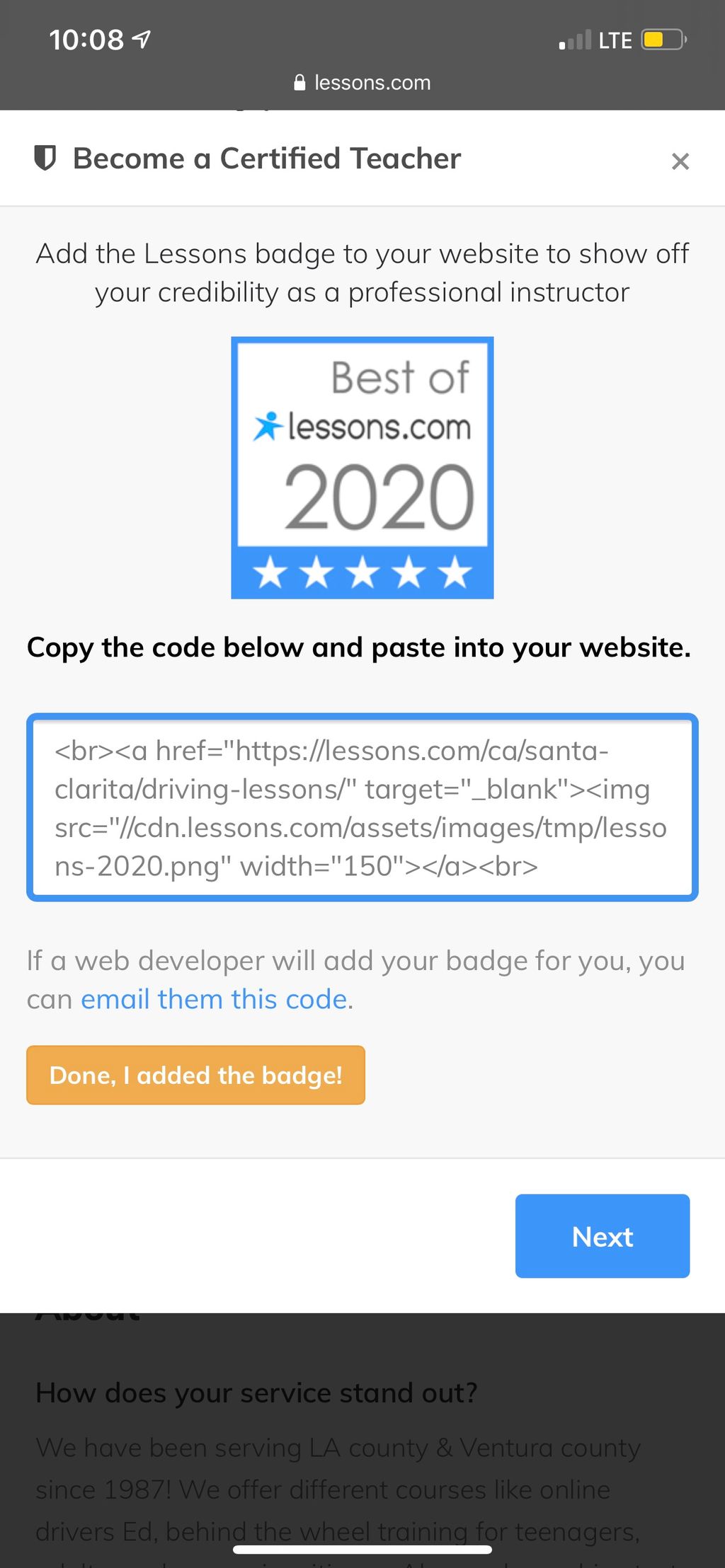This screenshot has height=1568, width=725.
Task: Tap How does your service stand out? heading
Action: tap(256, 1393)
